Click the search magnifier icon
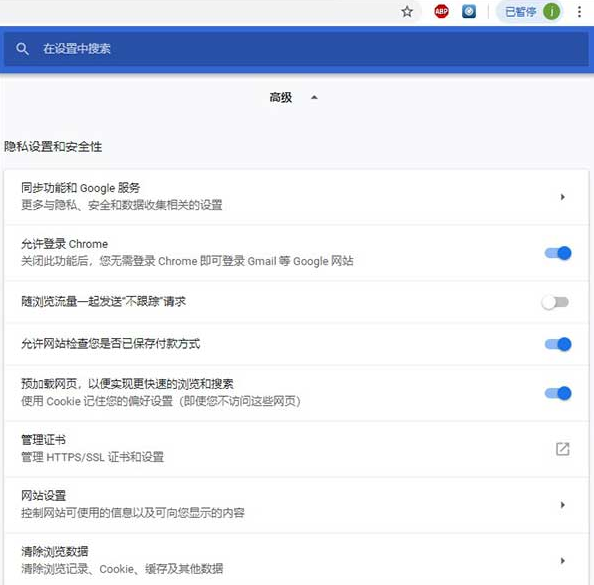594x585 pixels. tap(22, 48)
